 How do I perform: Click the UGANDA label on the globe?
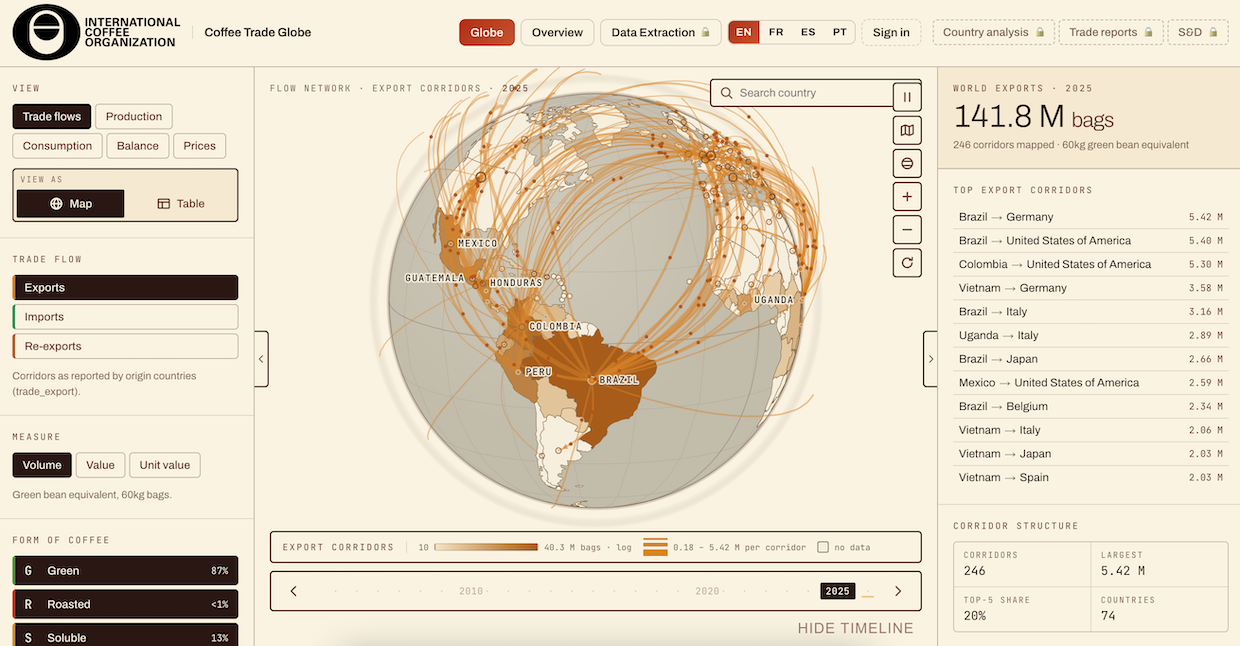pos(774,300)
